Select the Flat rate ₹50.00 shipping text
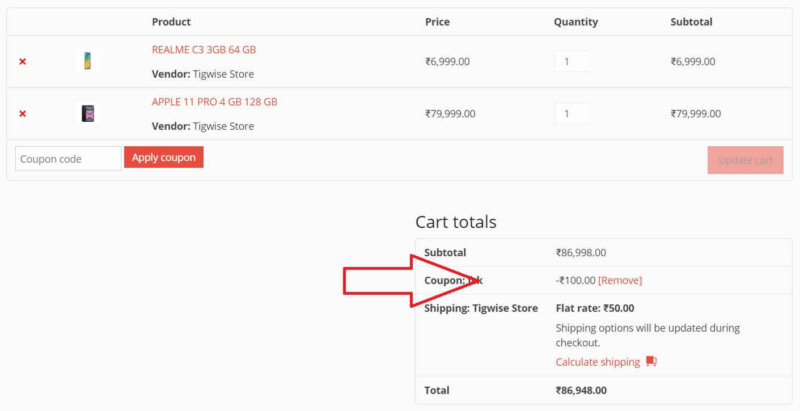Screen dimensions: 800x411 click(x=594, y=308)
